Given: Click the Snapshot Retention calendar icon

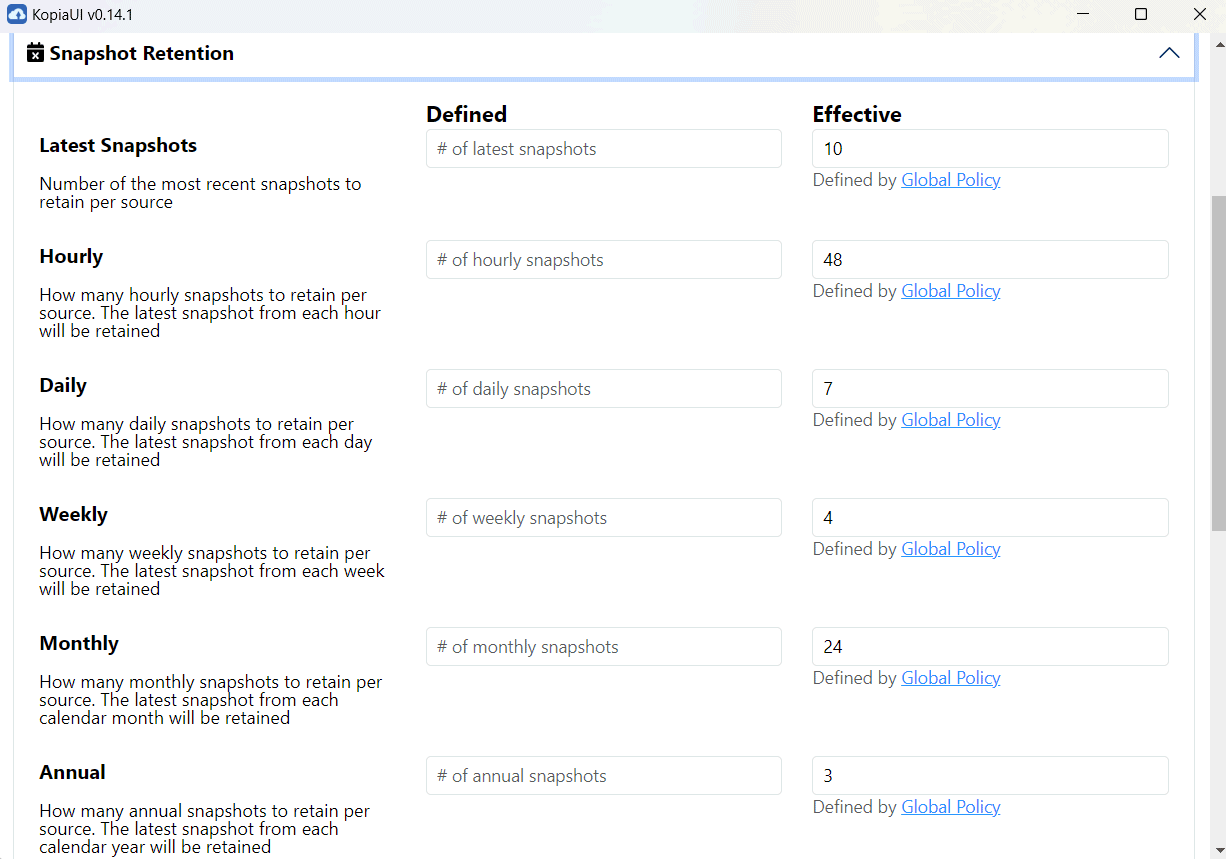Looking at the screenshot, I should click(x=36, y=53).
